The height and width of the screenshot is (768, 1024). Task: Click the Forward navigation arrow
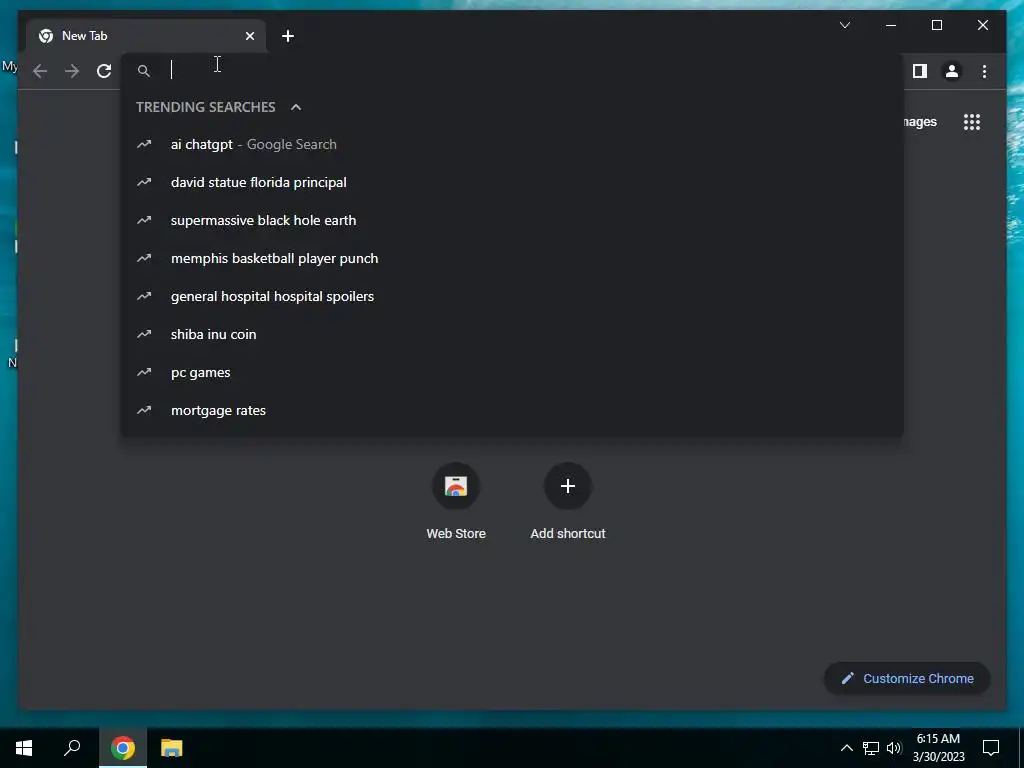72,71
